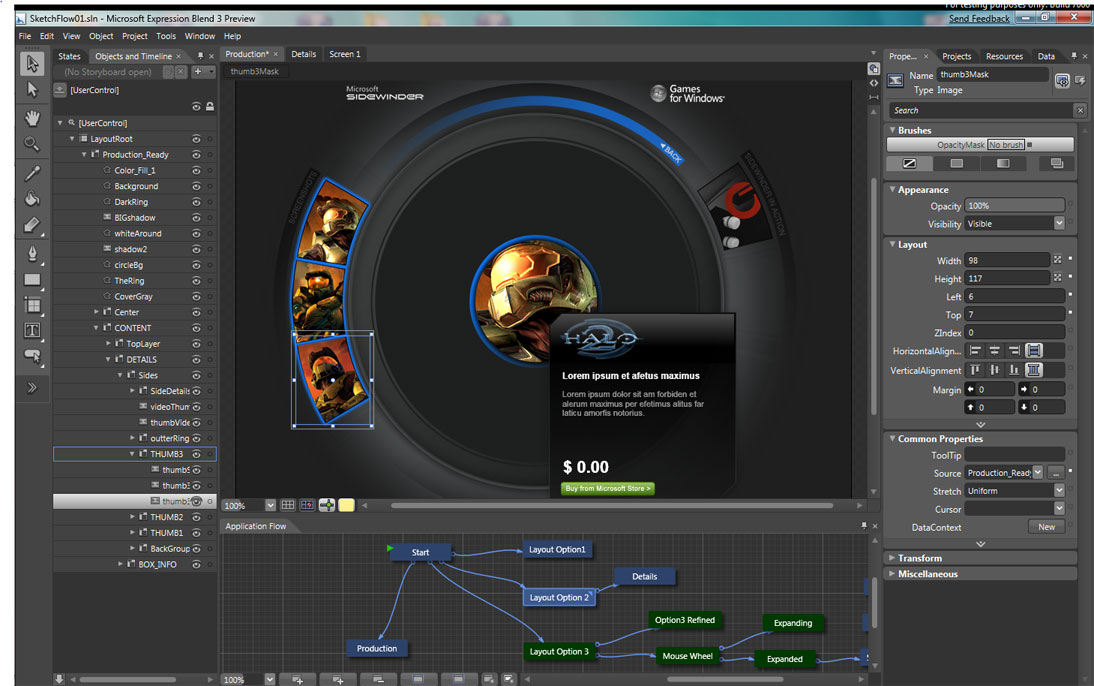Select the Mouse Wheel flow node

tap(687, 656)
